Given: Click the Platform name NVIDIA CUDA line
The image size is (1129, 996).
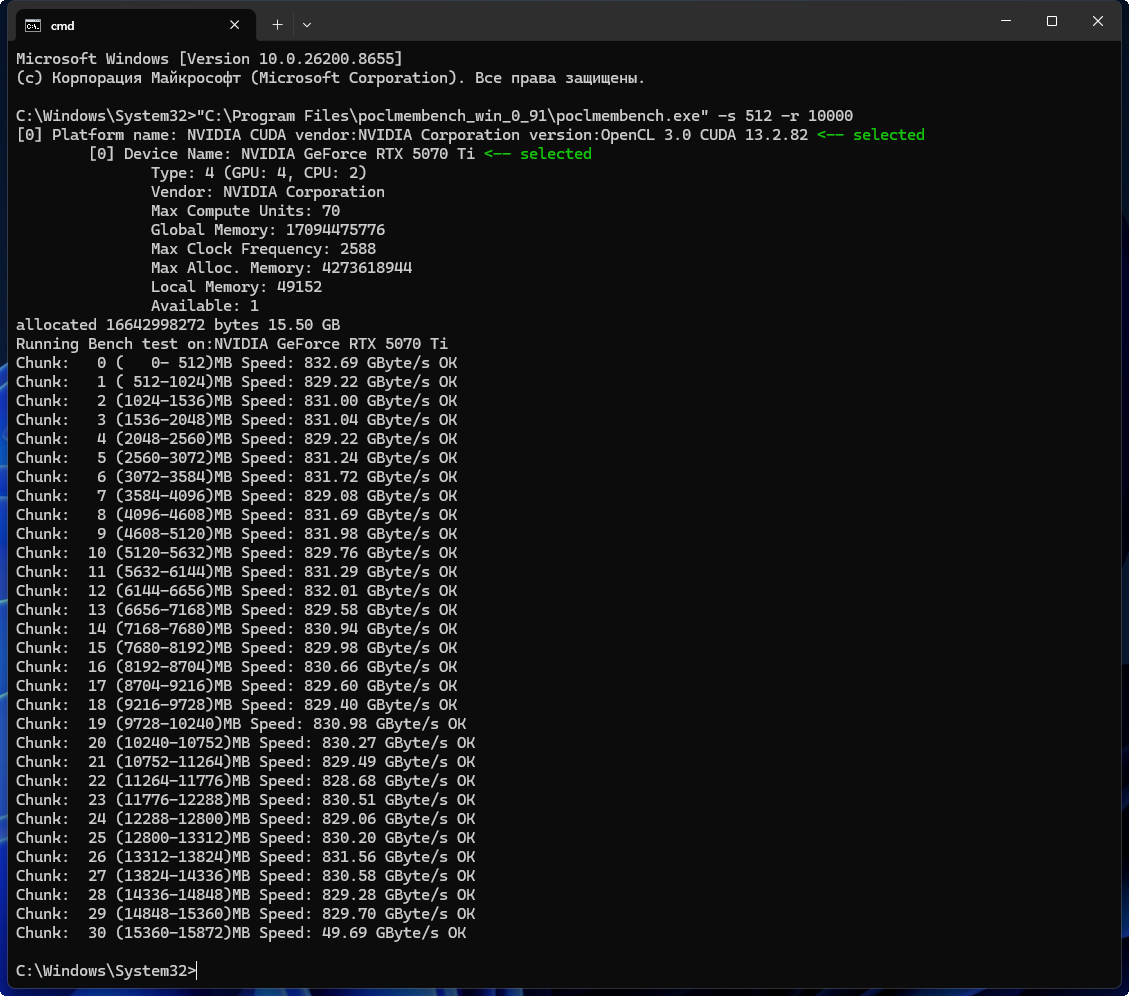Looking at the screenshot, I should tap(412, 135).
